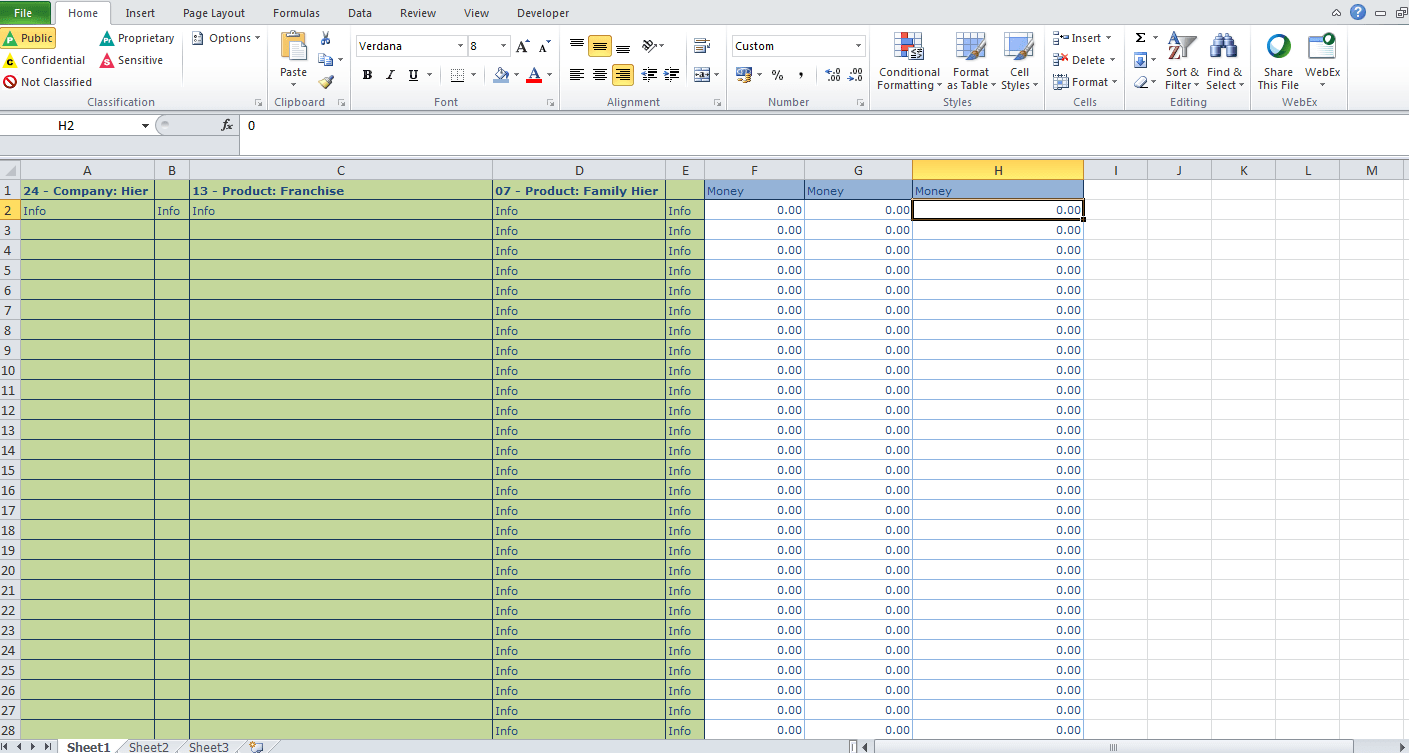Toggle Align Text Right
1409x753 pixels.
pyautogui.click(x=623, y=75)
